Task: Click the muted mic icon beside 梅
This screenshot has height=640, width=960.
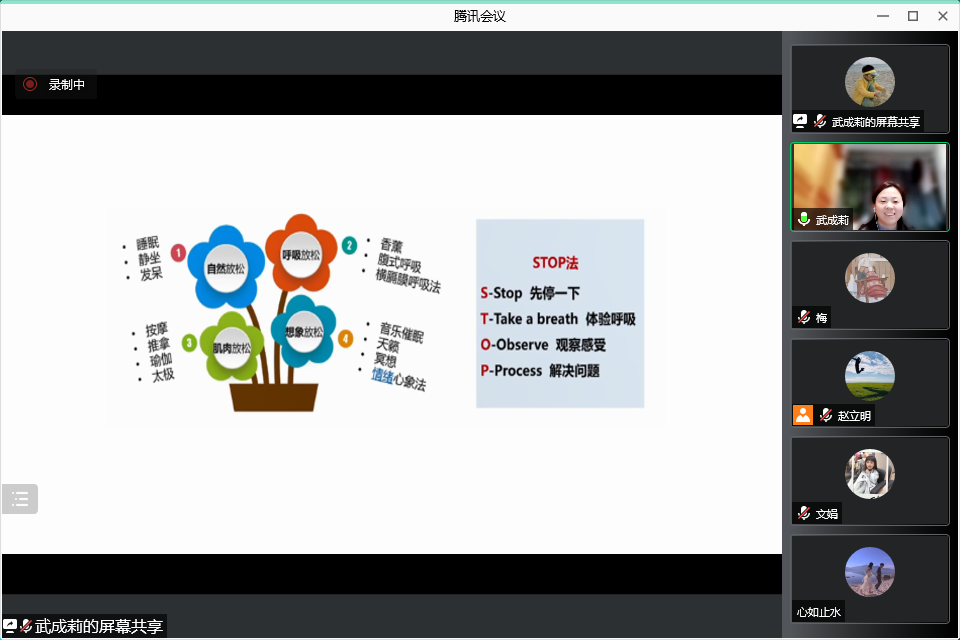Action: click(803, 317)
